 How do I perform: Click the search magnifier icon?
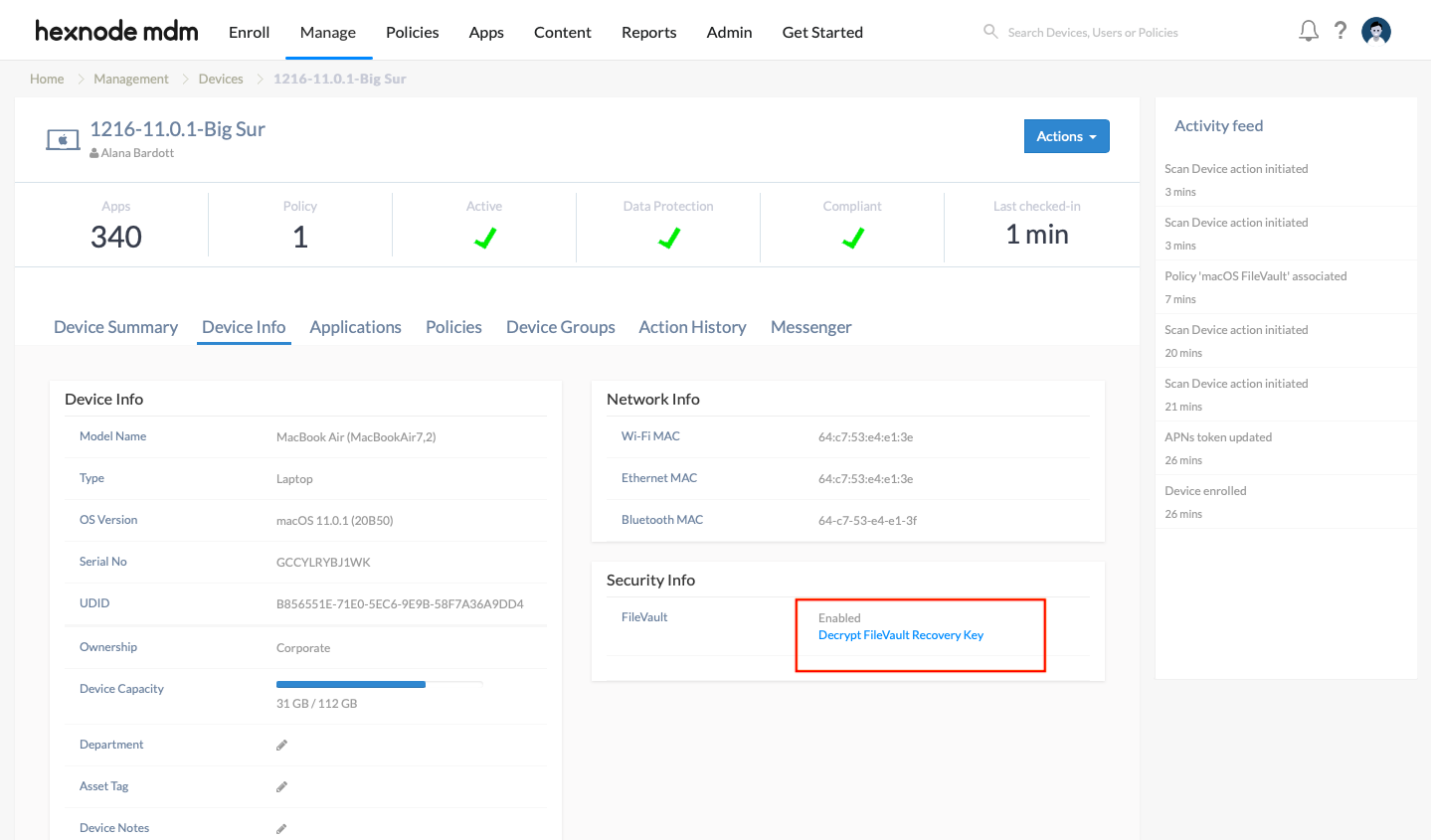point(990,32)
